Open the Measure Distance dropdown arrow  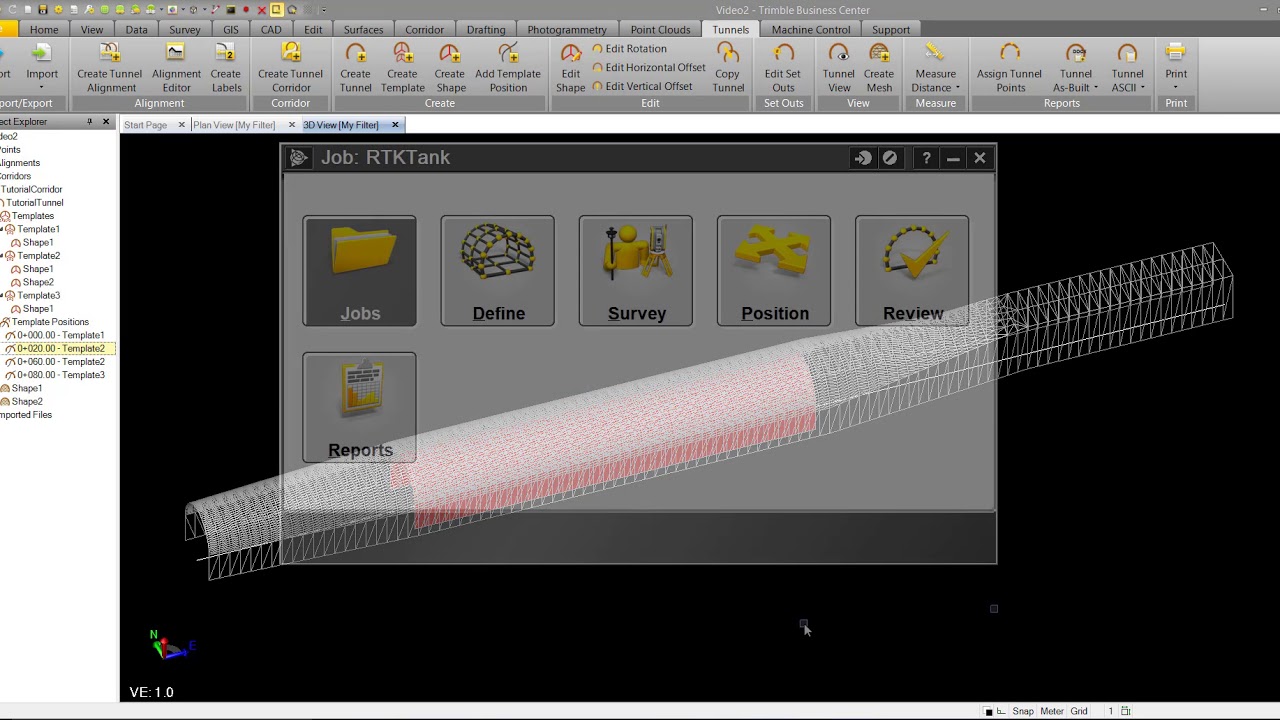coord(958,88)
